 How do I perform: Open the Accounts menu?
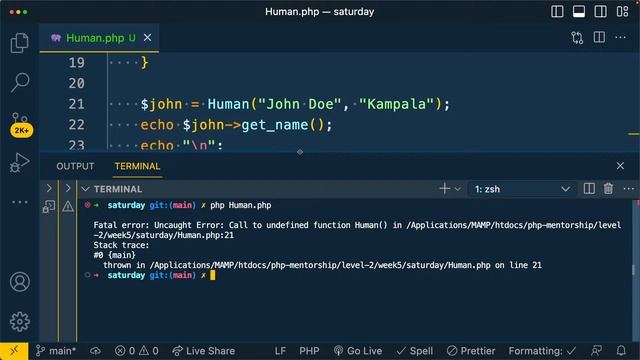click(20, 282)
